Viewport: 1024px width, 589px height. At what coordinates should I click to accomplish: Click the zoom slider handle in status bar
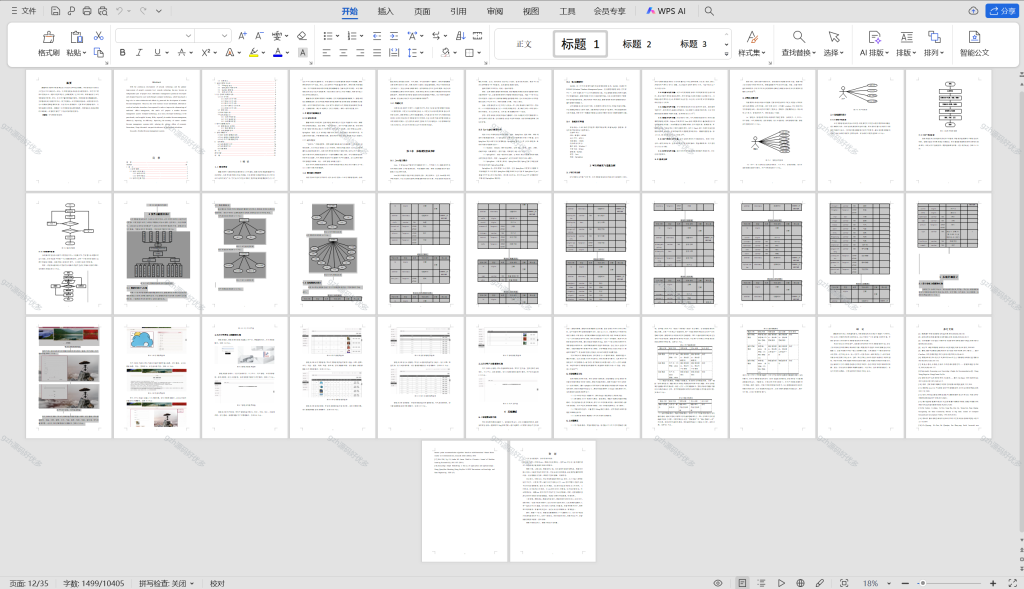coord(922,583)
